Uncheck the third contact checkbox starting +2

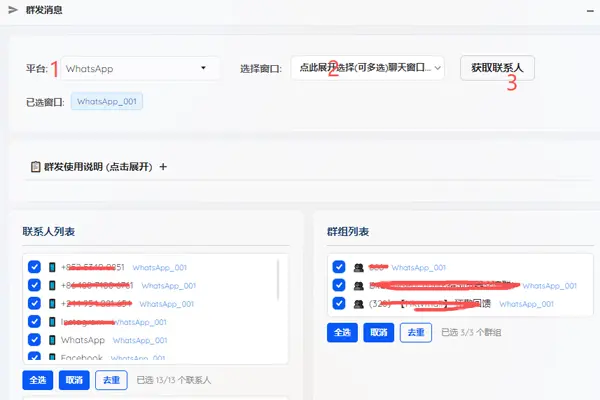(x=34, y=303)
